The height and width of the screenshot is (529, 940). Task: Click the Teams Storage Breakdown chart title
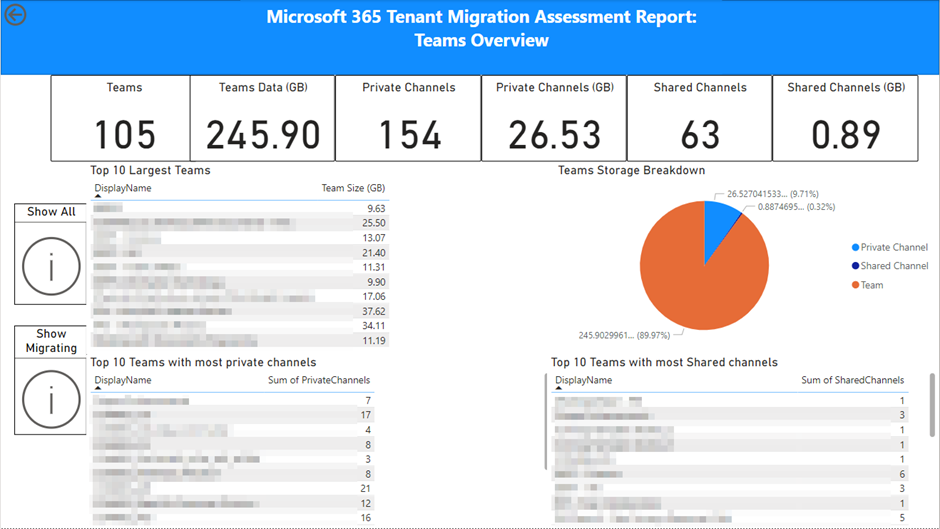631,170
